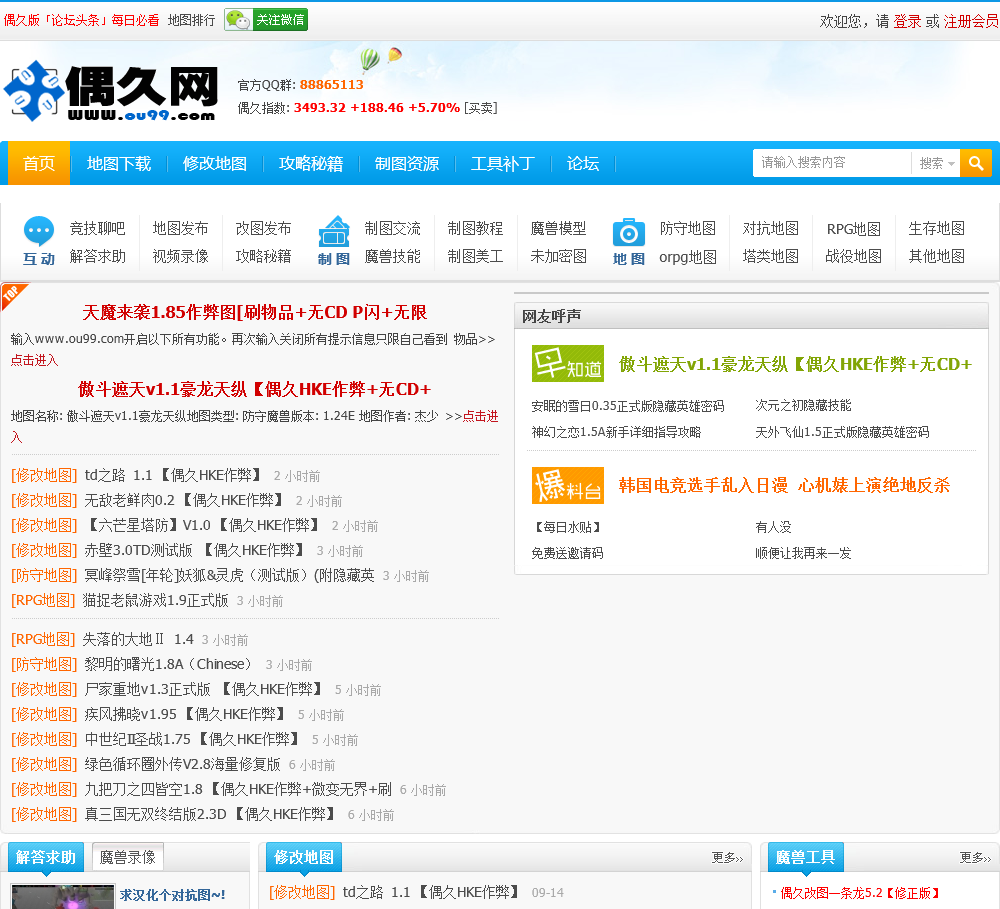Viewport: 1000px width, 909px height.
Task: Open 生存地图 category link
Action: pyautogui.click(x=936, y=228)
